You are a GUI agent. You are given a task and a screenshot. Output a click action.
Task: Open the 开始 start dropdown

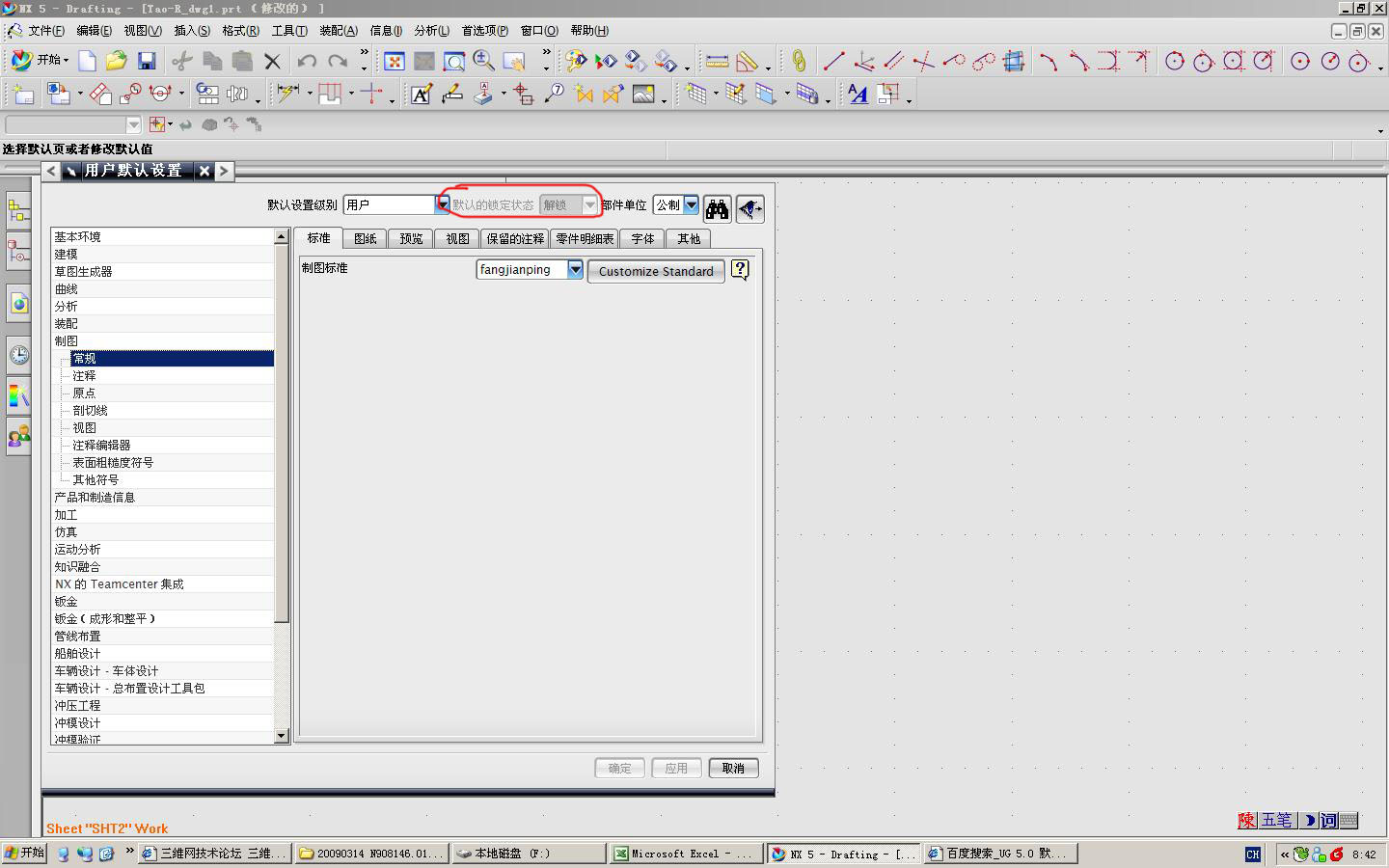click(x=40, y=60)
